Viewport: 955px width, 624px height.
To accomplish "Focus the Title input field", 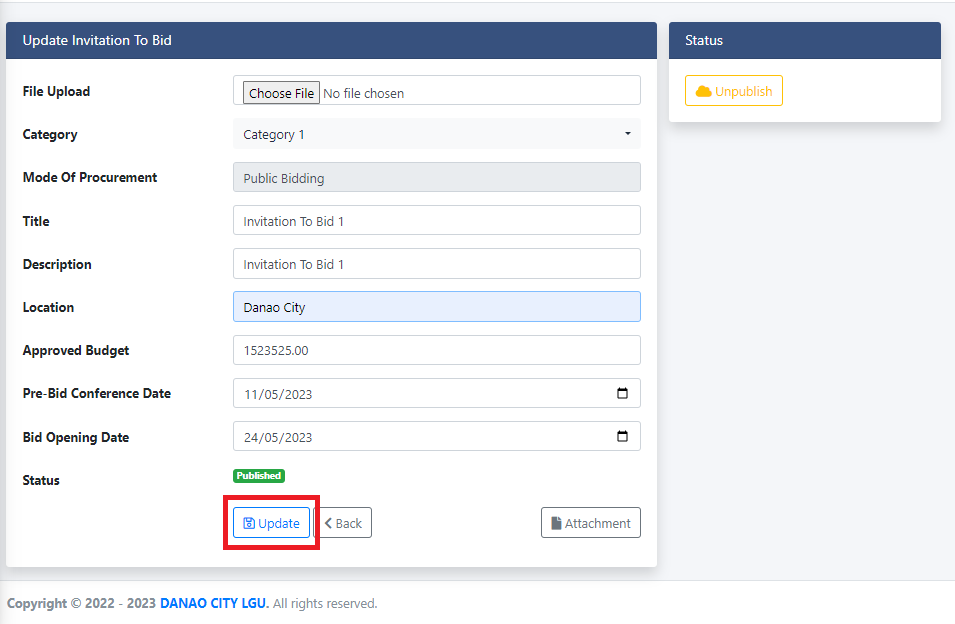I will point(437,220).
